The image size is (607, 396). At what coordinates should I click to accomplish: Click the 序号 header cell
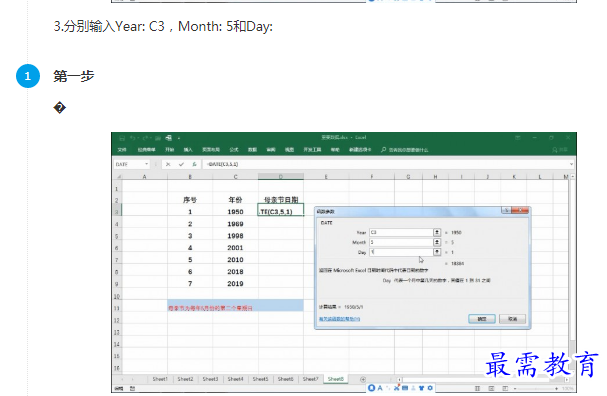[190, 200]
